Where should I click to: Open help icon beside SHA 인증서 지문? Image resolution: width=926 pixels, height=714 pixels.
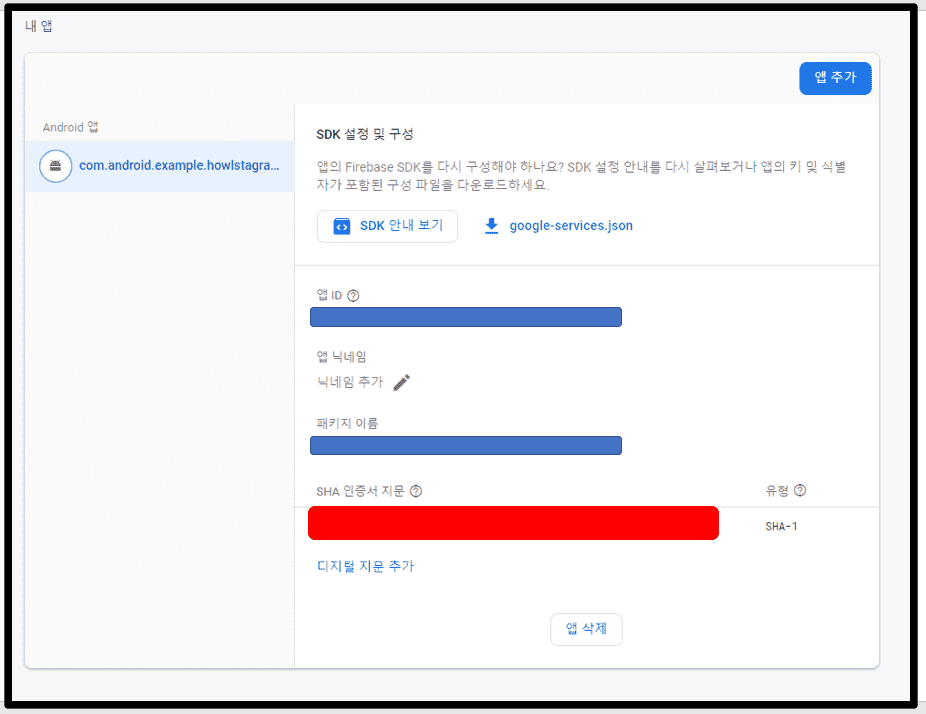[x=416, y=491]
